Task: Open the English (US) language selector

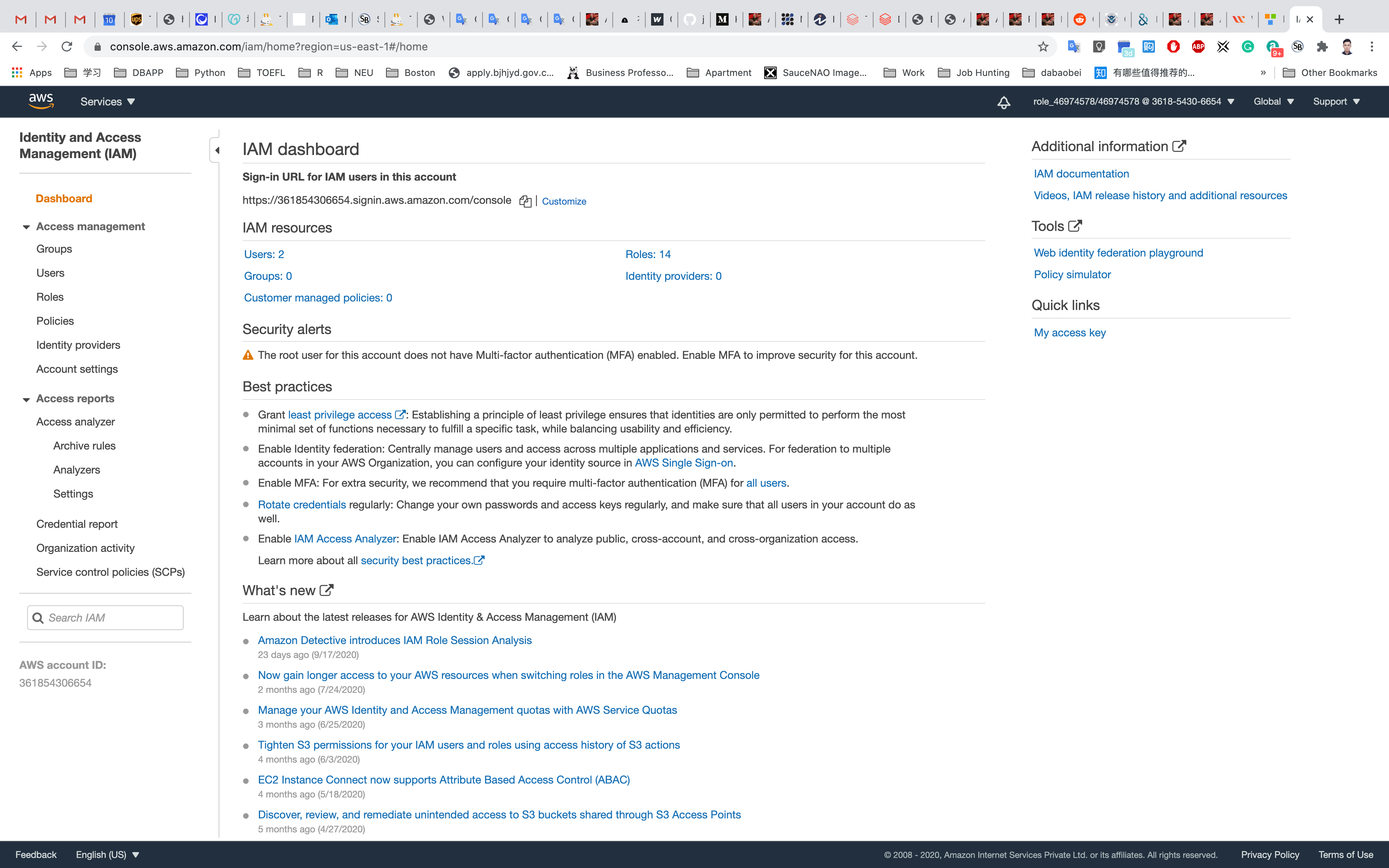Action: (x=107, y=854)
